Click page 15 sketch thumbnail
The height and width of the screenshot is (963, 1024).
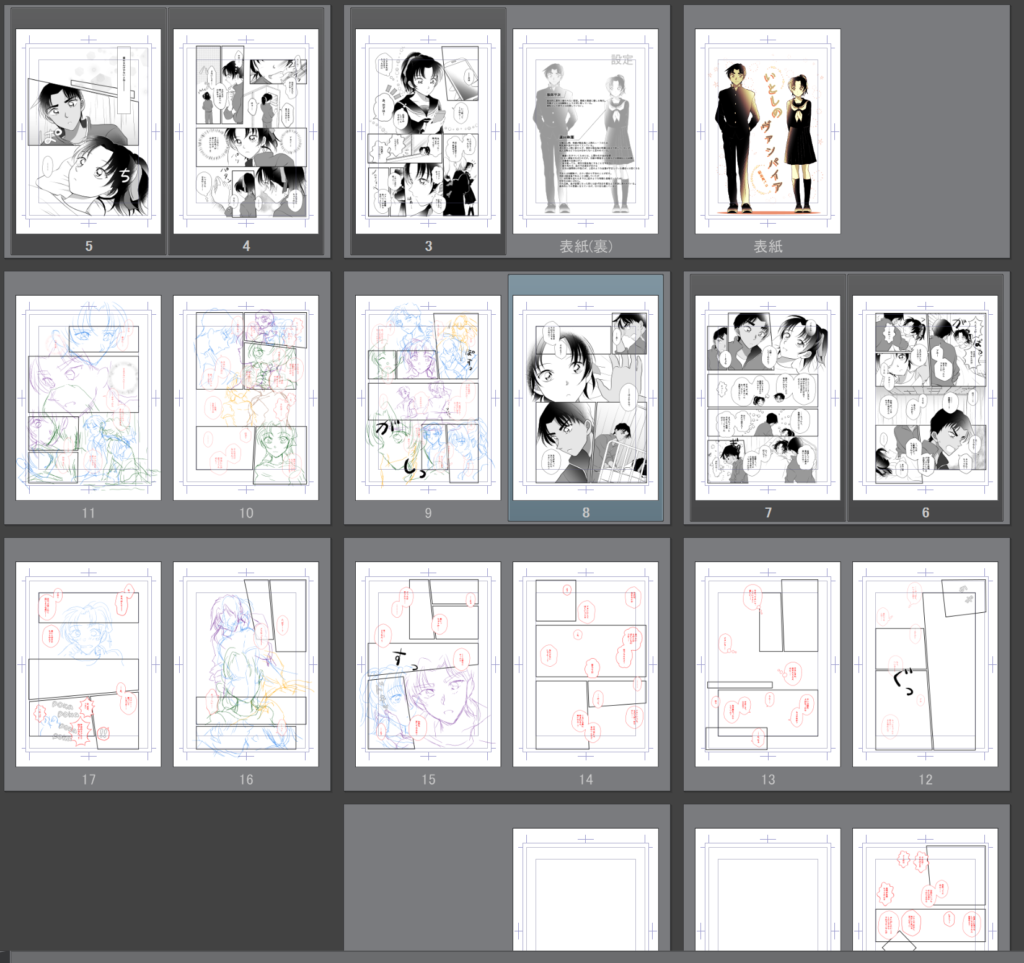428,664
